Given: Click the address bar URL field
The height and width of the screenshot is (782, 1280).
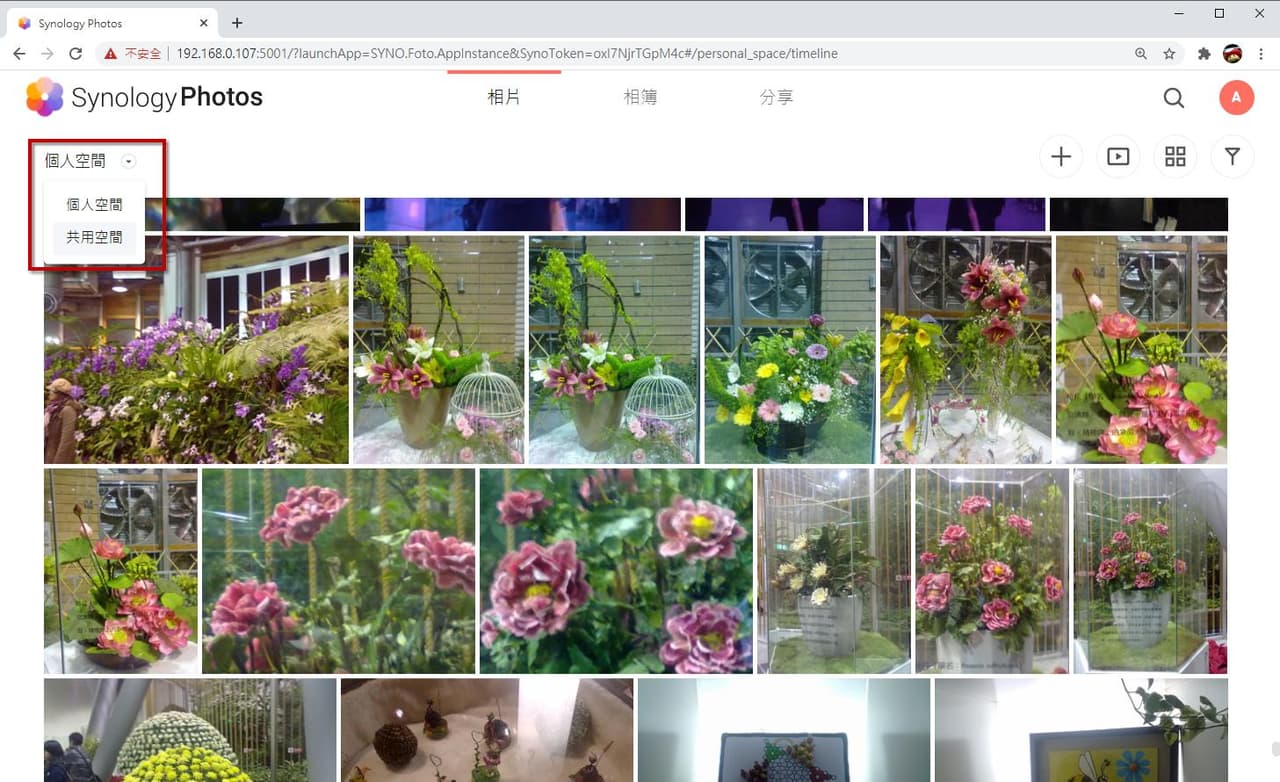Looking at the screenshot, I should coord(650,54).
